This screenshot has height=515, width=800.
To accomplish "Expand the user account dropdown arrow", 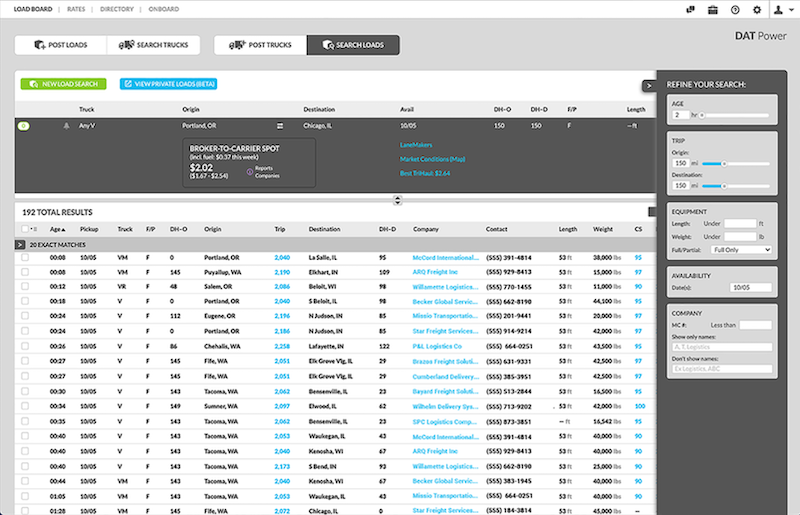I will pos(791,10).
